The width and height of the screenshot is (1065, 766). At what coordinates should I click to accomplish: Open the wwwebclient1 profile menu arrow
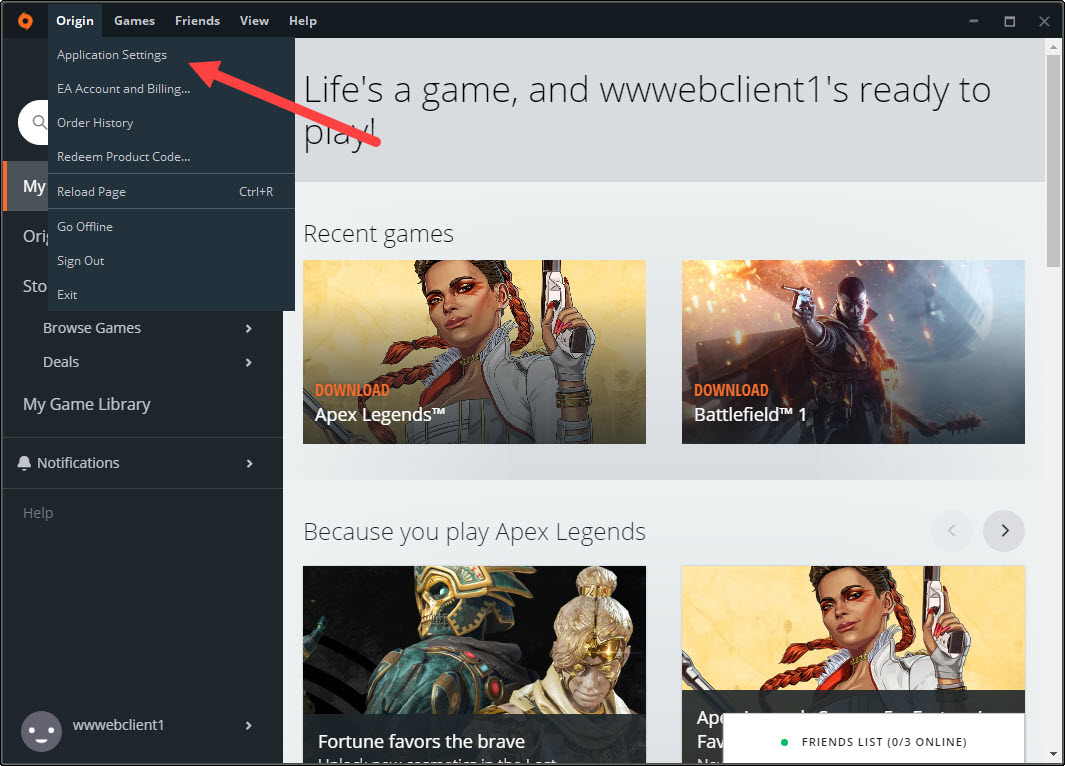pyautogui.click(x=249, y=725)
